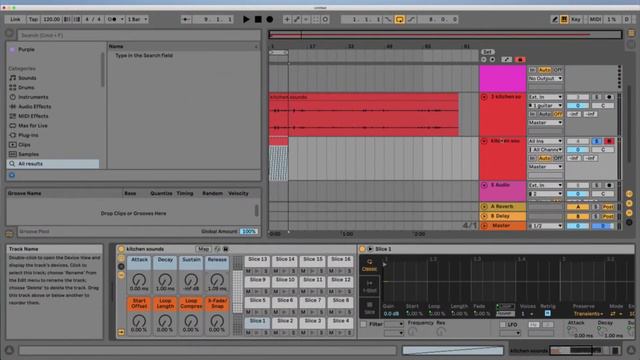This screenshot has width=640, height=360.
Task: Toggle the red Arm button on MIDI track
Action: (x=609, y=141)
